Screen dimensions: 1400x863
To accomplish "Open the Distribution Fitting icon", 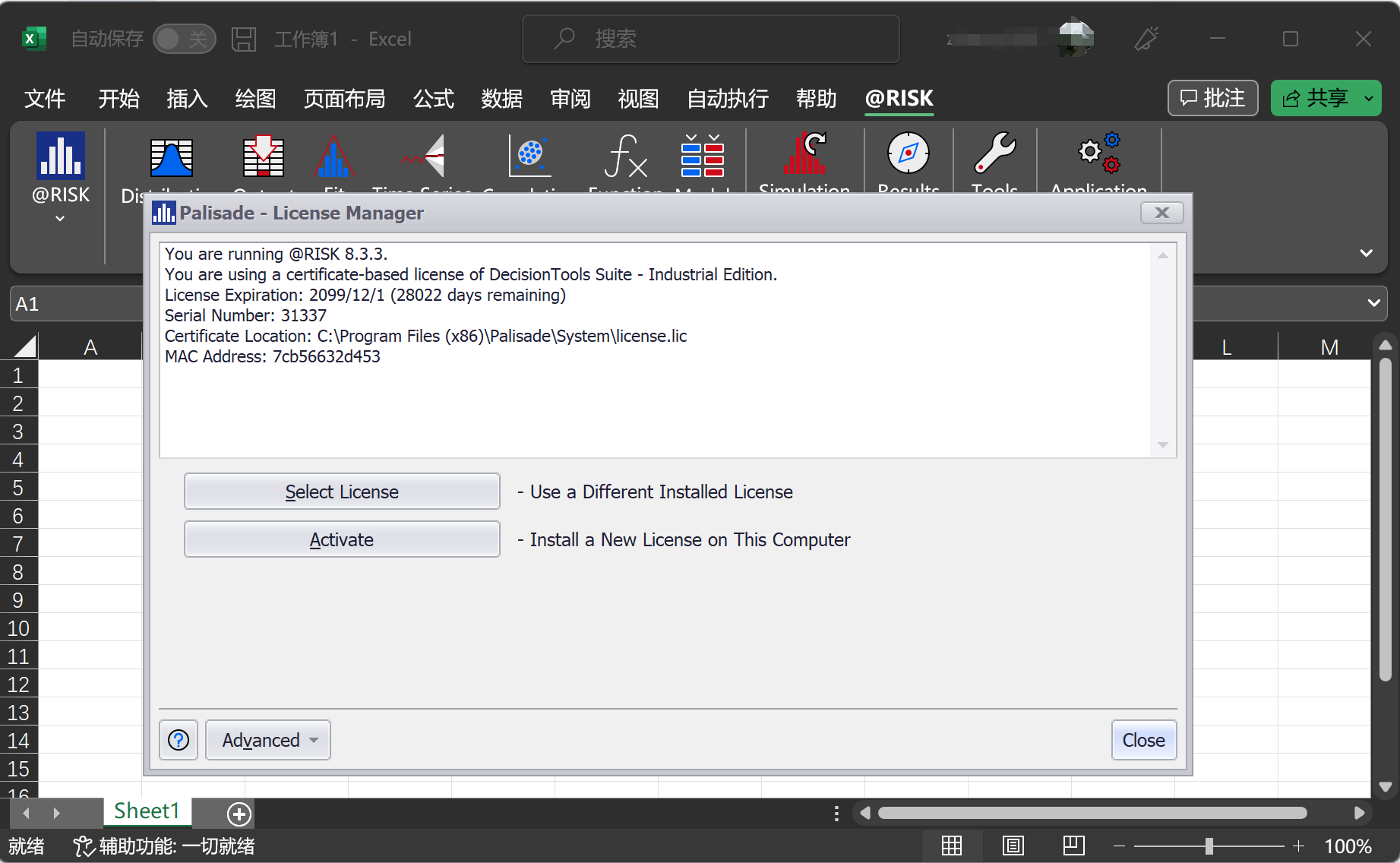I will point(333,157).
